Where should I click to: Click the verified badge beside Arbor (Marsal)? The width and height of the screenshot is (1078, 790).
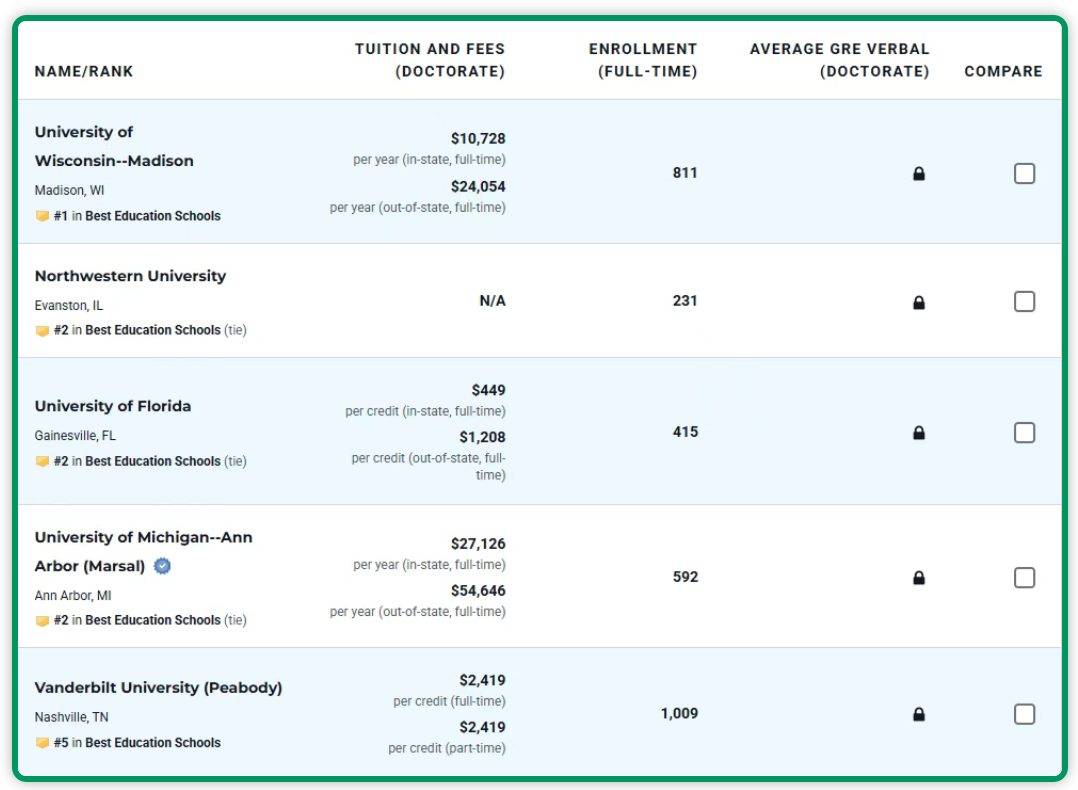(162, 566)
